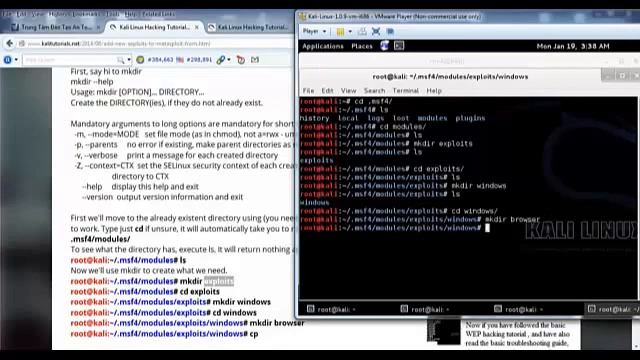Image resolution: width=640 pixels, height=360 pixels.
Task: Click the browser address bar URL
Action: [x=119, y=43]
